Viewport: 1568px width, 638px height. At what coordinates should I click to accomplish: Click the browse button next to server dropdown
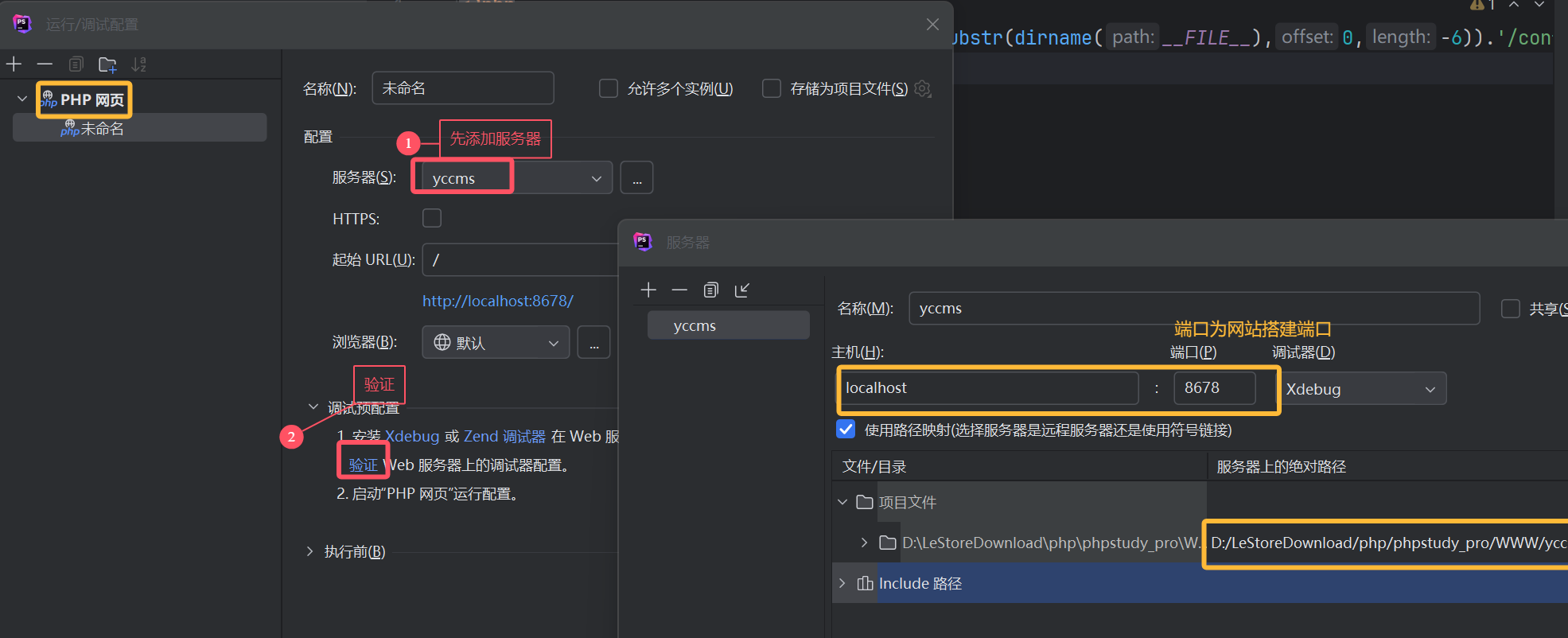(636, 178)
